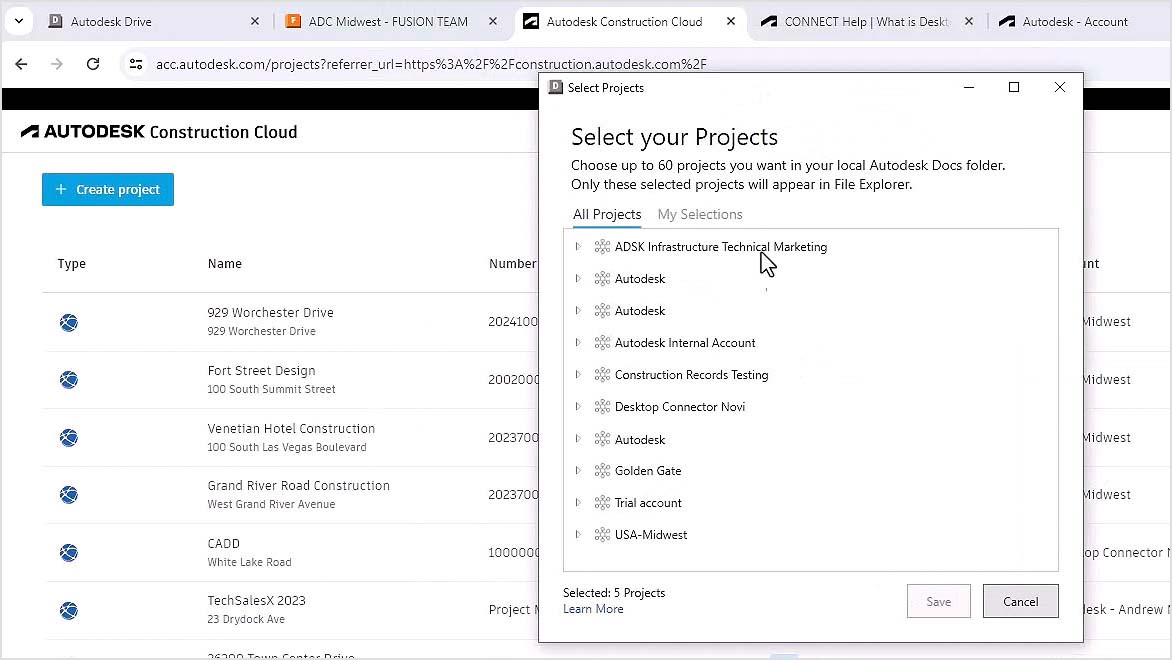Reload the current browser page

tap(93, 64)
